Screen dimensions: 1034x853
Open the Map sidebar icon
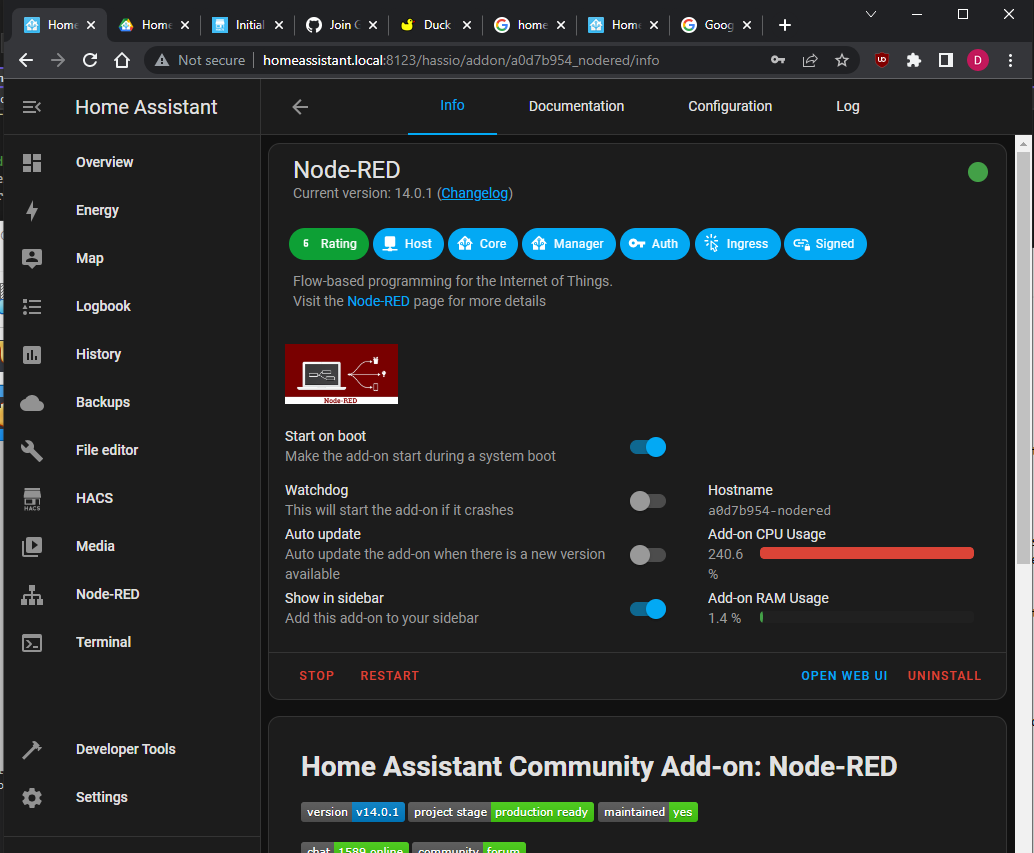pos(32,258)
